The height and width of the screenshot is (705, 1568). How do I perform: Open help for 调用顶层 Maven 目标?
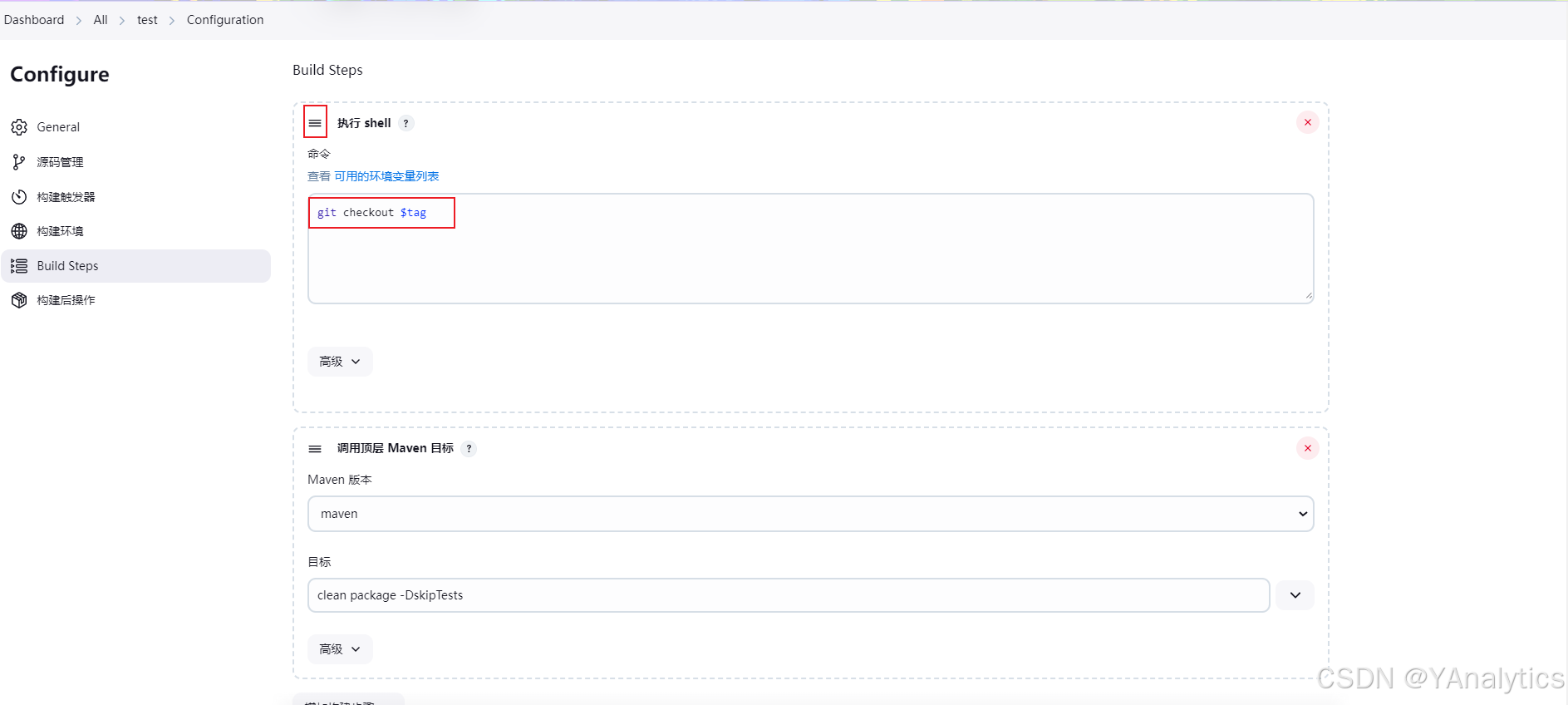tap(469, 449)
